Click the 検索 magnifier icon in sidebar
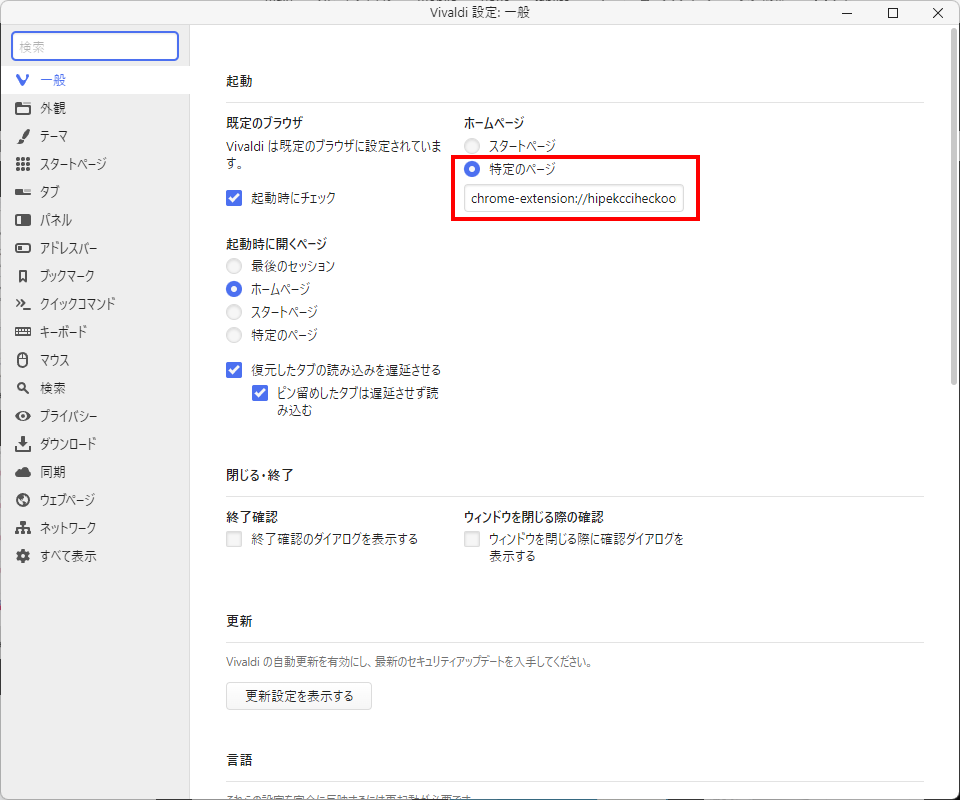960x800 pixels. point(23,388)
